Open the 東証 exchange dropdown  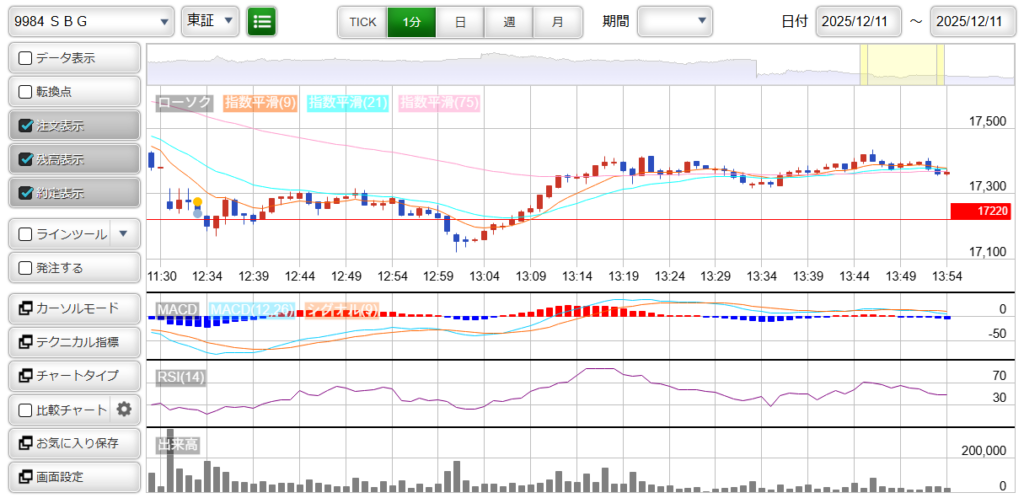(211, 21)
